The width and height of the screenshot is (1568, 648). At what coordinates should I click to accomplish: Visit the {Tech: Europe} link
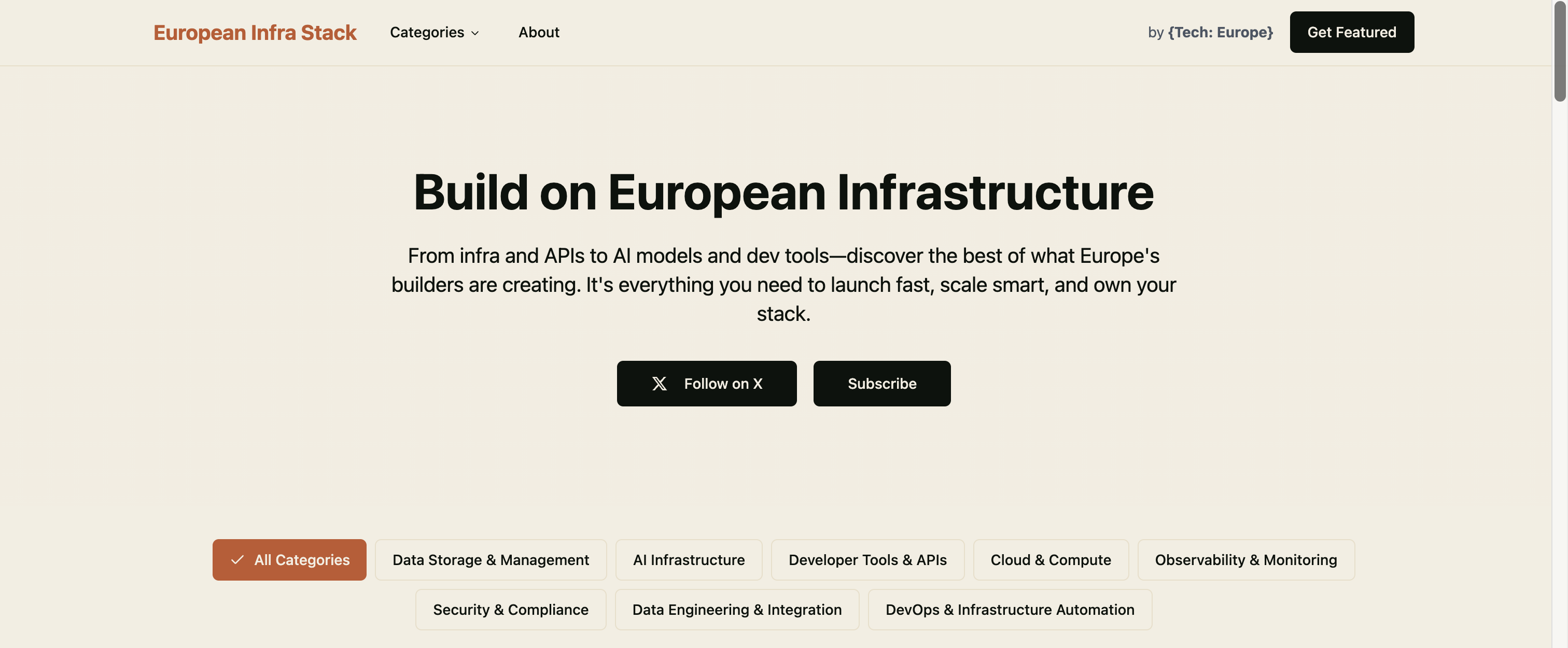[1219, 32]
